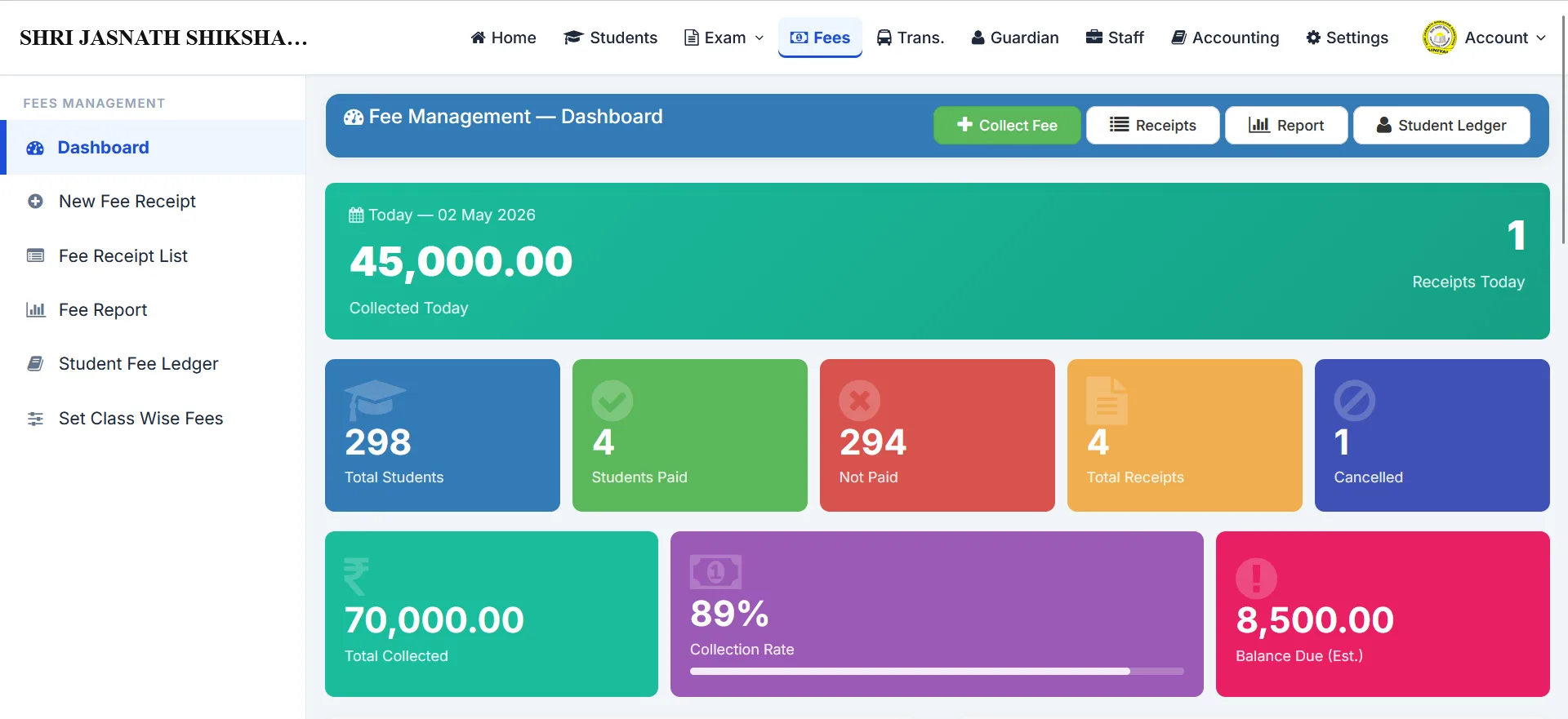Click the 89% Collection Rate value
The height and width of the screenshot is (719, 1568).
(x=729, y=614)
